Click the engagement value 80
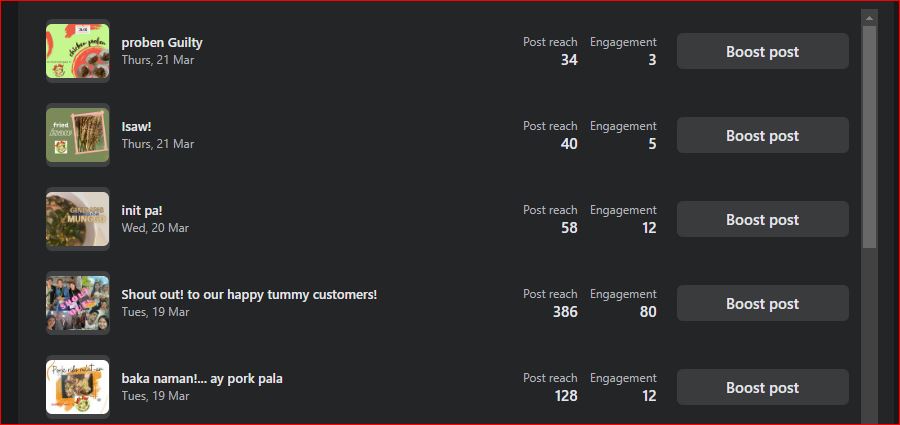Screen dimensions: 900x425 (x=647, y=312)
